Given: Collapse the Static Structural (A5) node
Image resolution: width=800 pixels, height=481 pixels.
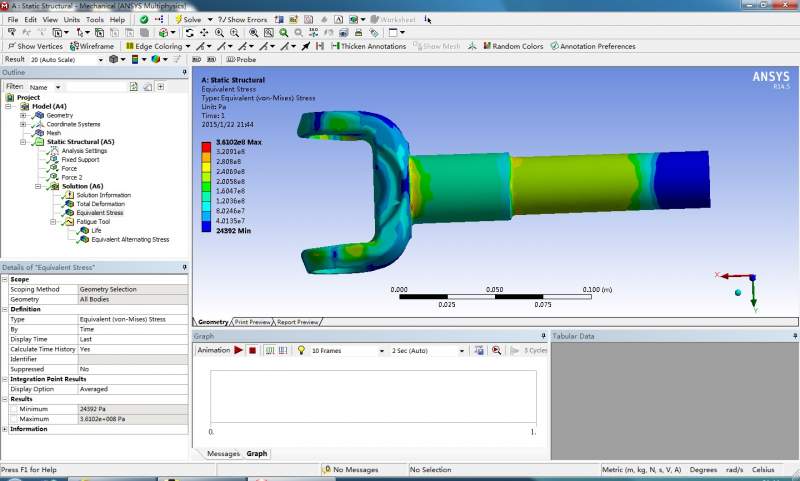Looking at the screenshot, I should [23, 142].
